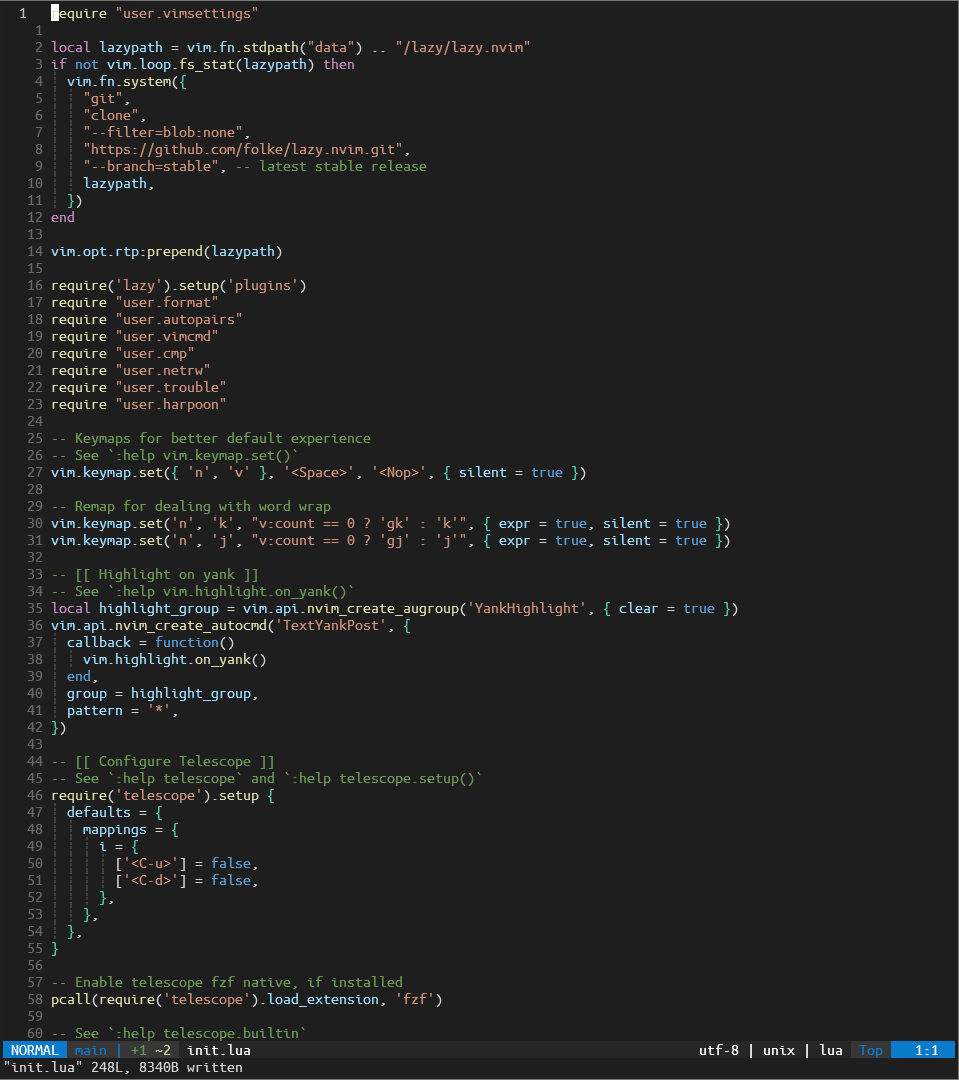The image size is (959, 1080).
Task: Click the vim.highlight.on_yank() call line
Action: [174, 659]
